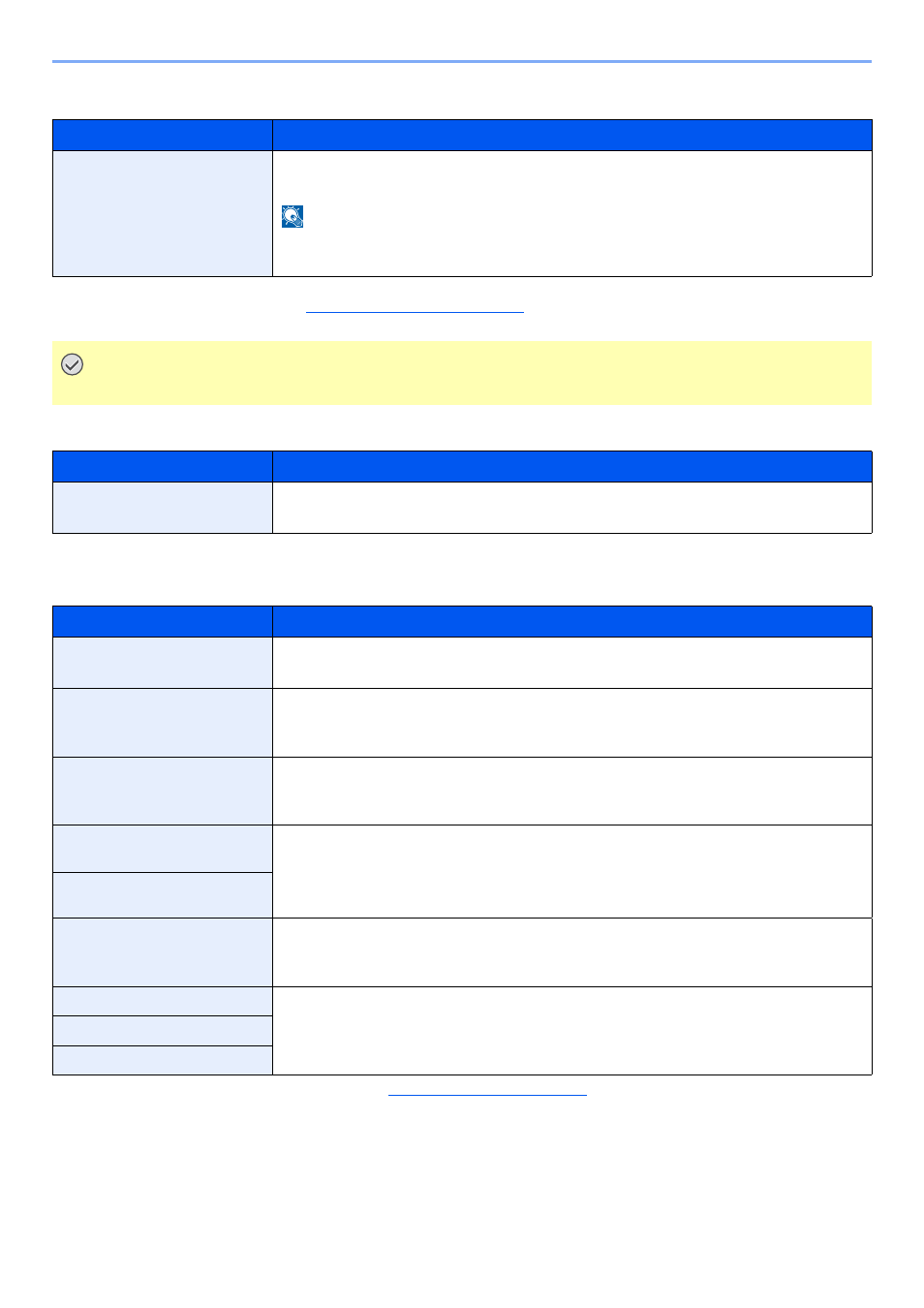Click the tall light-blue item cell of first table
This screenshot has width=924, height=1308.
163,214
